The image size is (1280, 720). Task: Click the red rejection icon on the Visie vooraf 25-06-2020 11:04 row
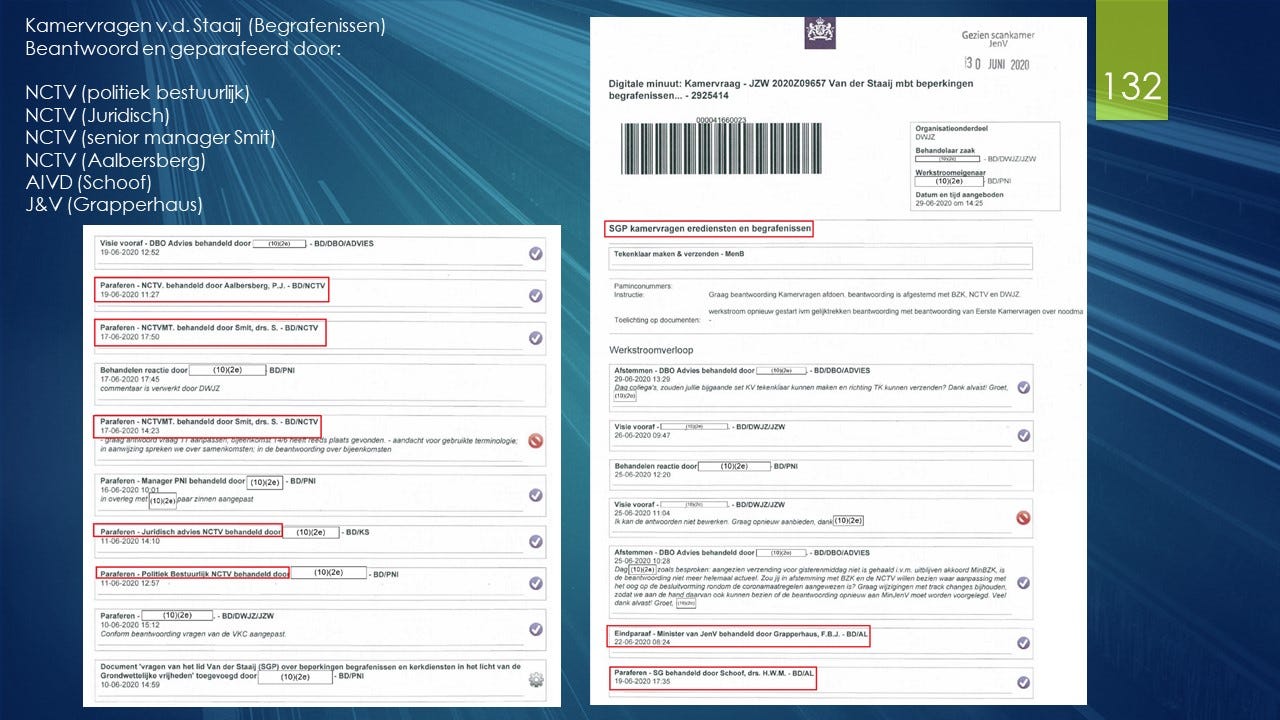click(x=1023, y=518)
